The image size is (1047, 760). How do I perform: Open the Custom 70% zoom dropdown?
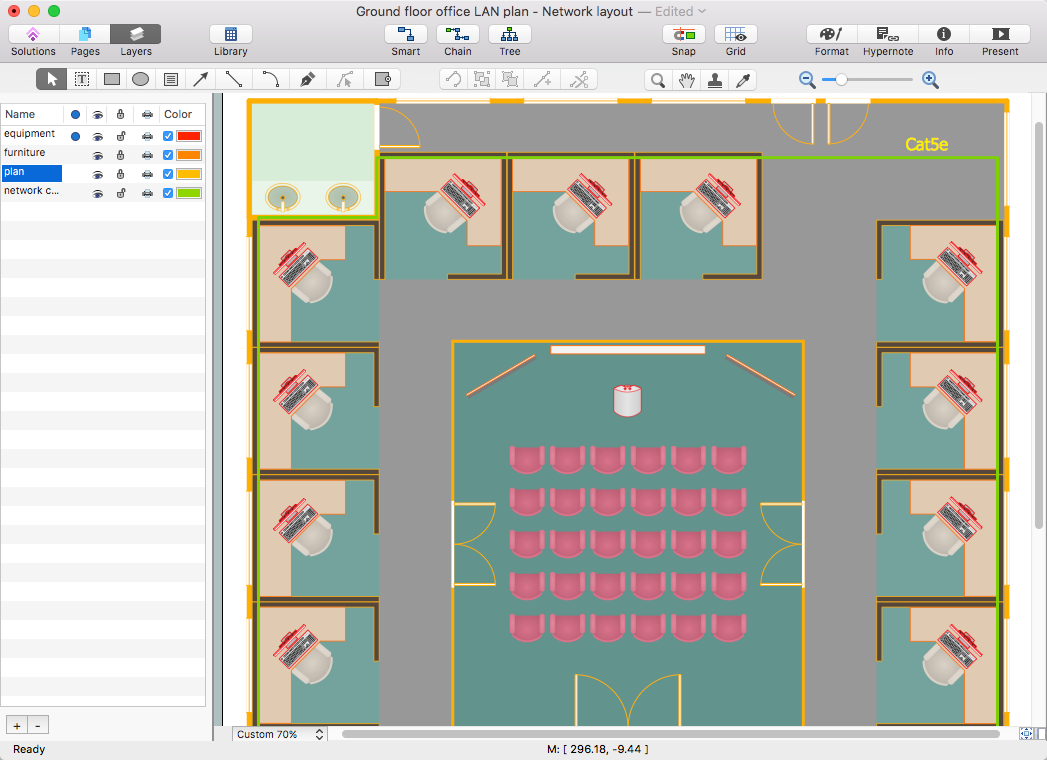[280, 734]
